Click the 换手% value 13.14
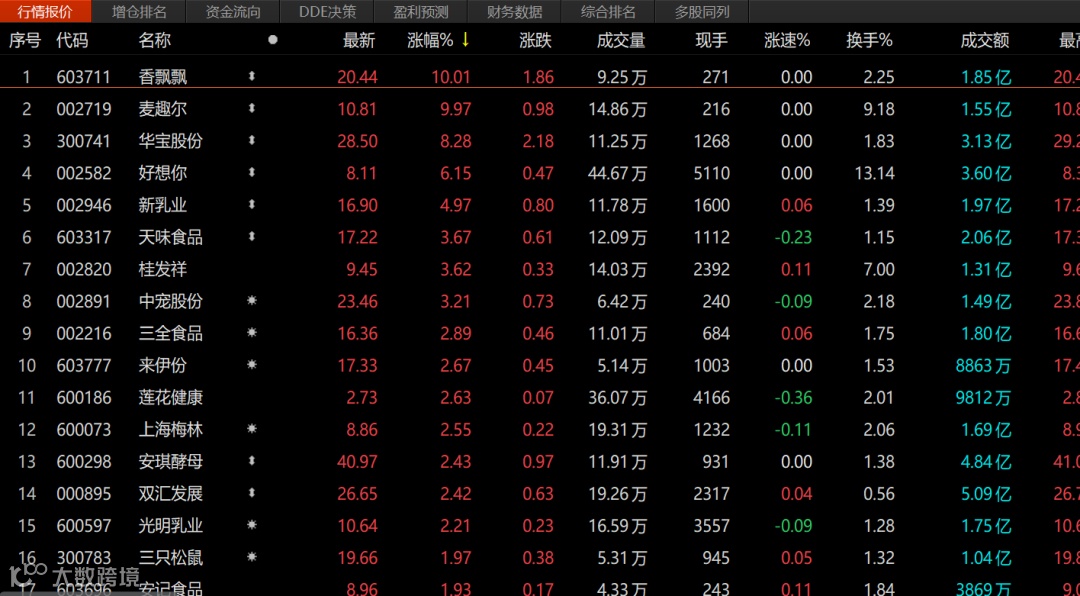The height and width of the screenshot is (596, 1080). [875, 173]
